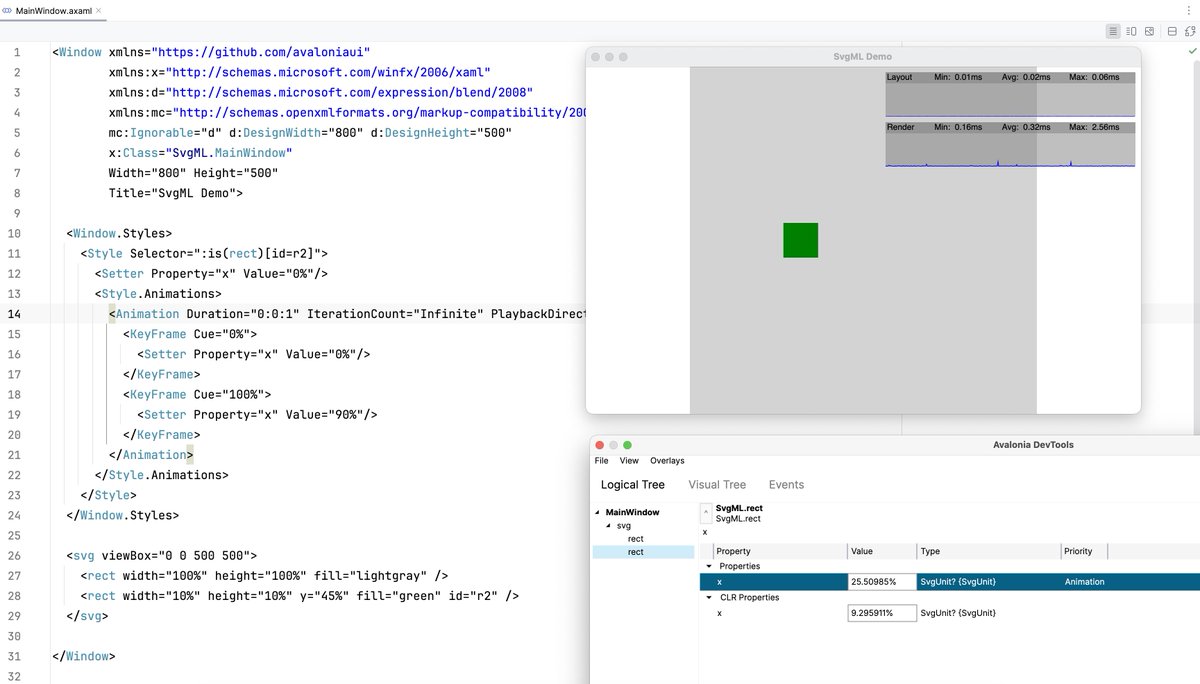
Task: Click the opening <Window.Styles> tag
Action: pyautogui.click(x=119, y=233)
